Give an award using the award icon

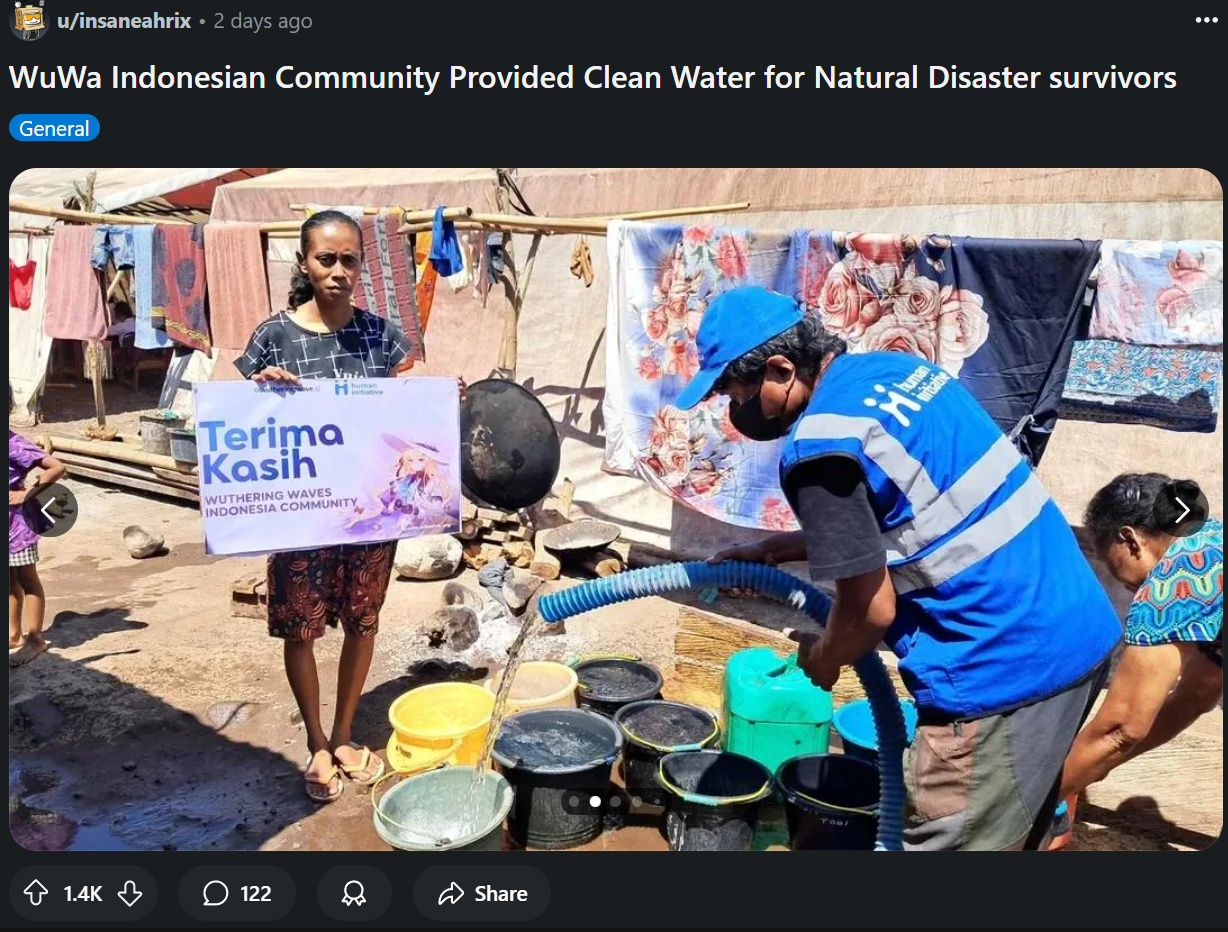(x=354, y=893)
